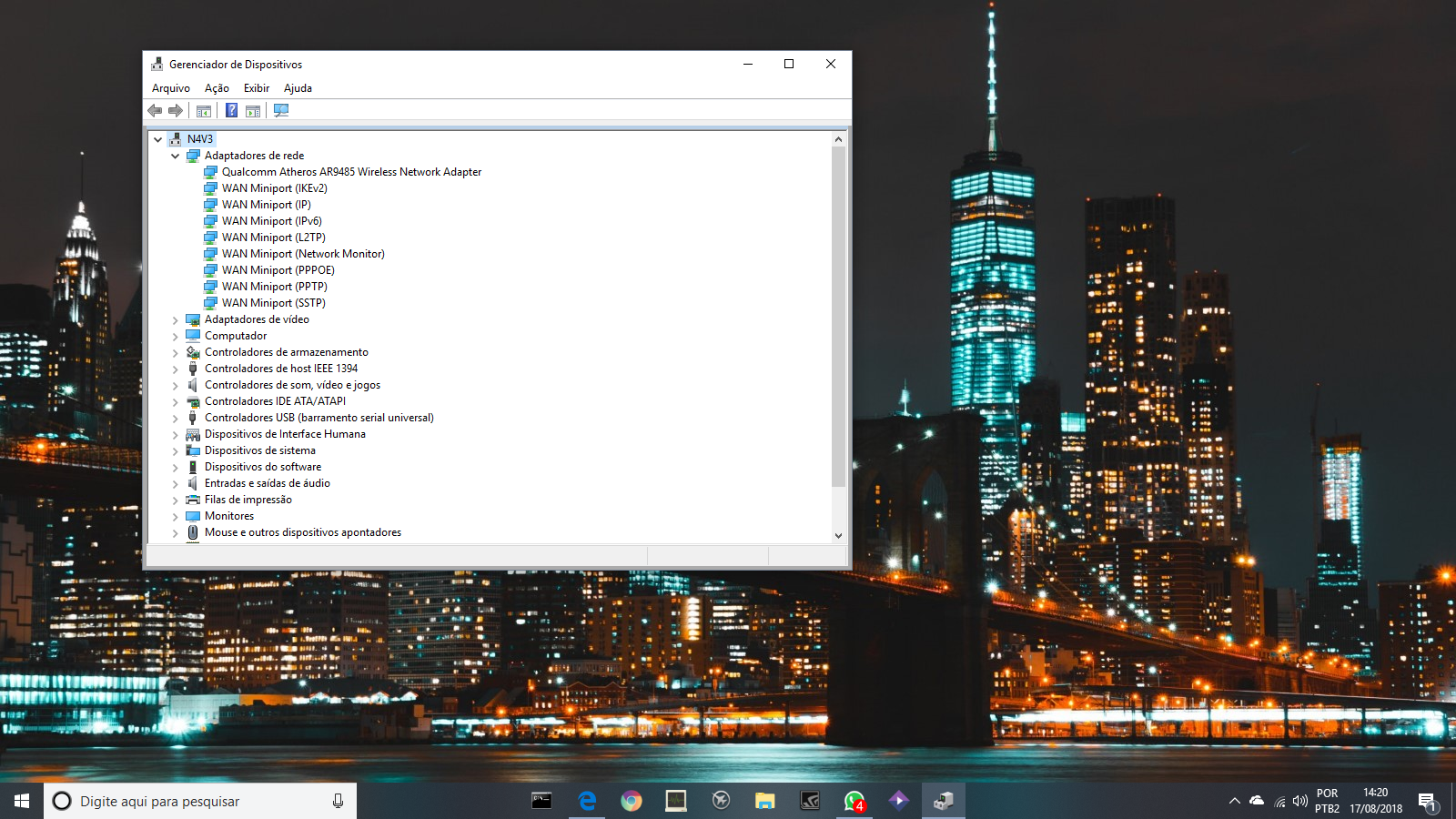Click the action pane toolbar icon
This screenshot has width=1456, height=819.
[253, 110]
